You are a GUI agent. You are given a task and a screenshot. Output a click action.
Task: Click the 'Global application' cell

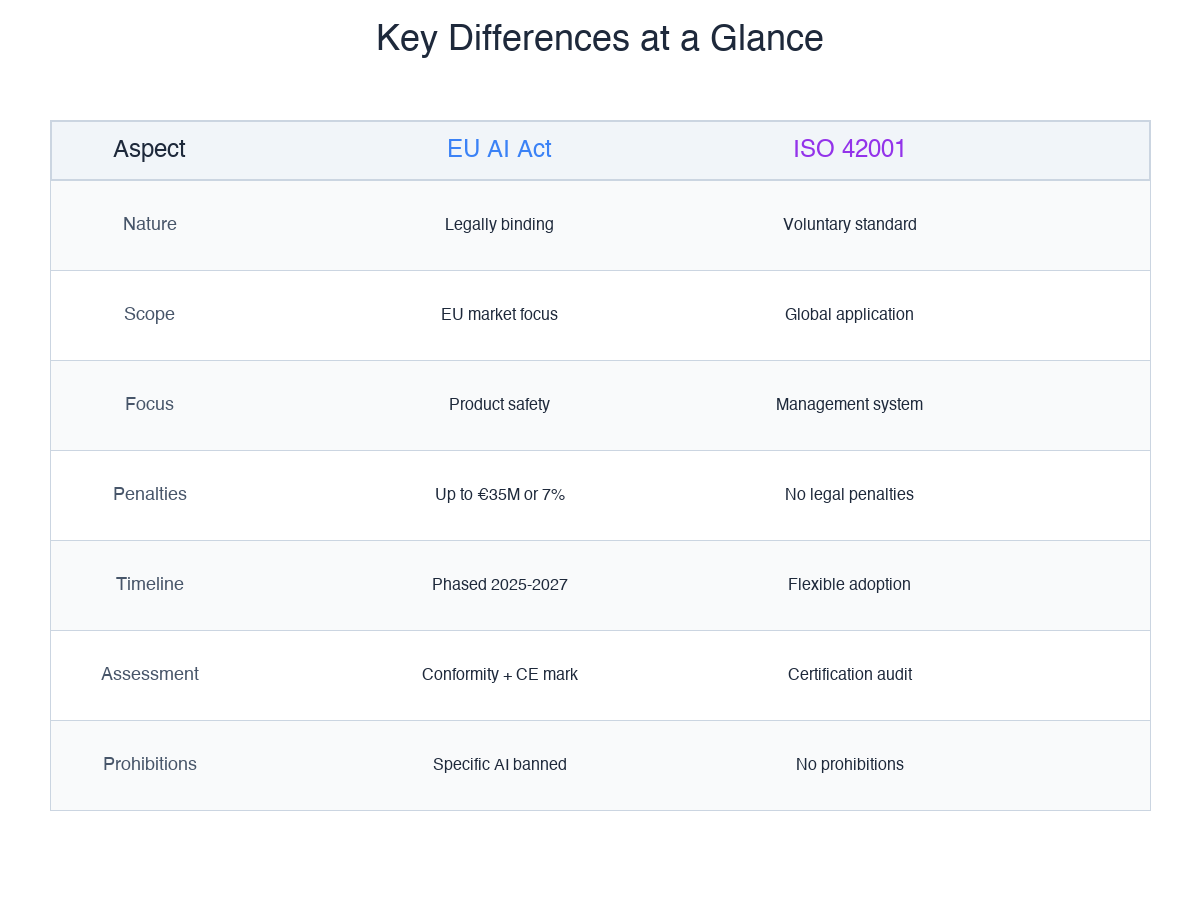[x=849, y=314]
